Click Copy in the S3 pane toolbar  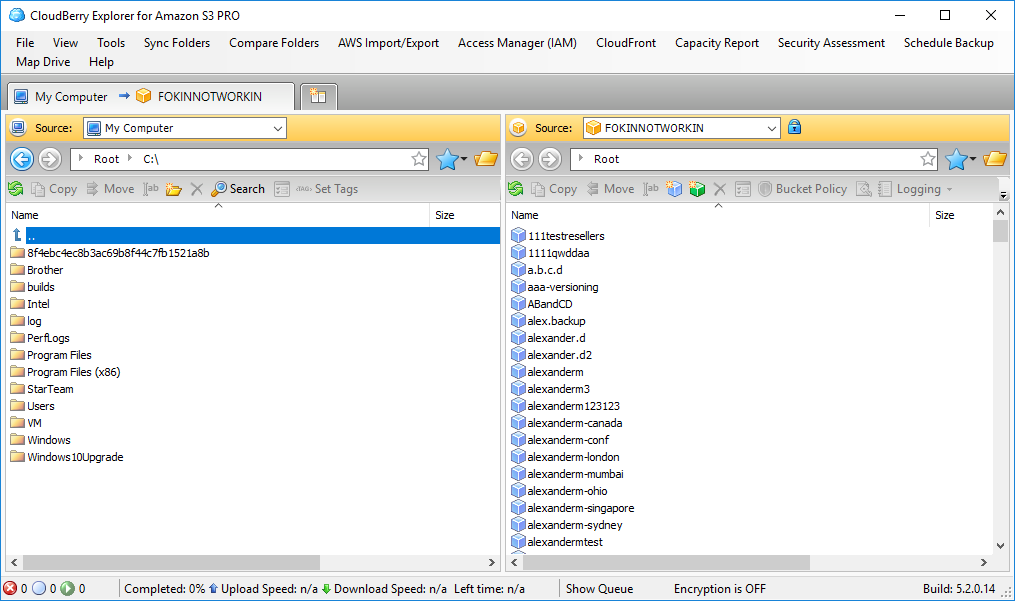tap(554, 188)
